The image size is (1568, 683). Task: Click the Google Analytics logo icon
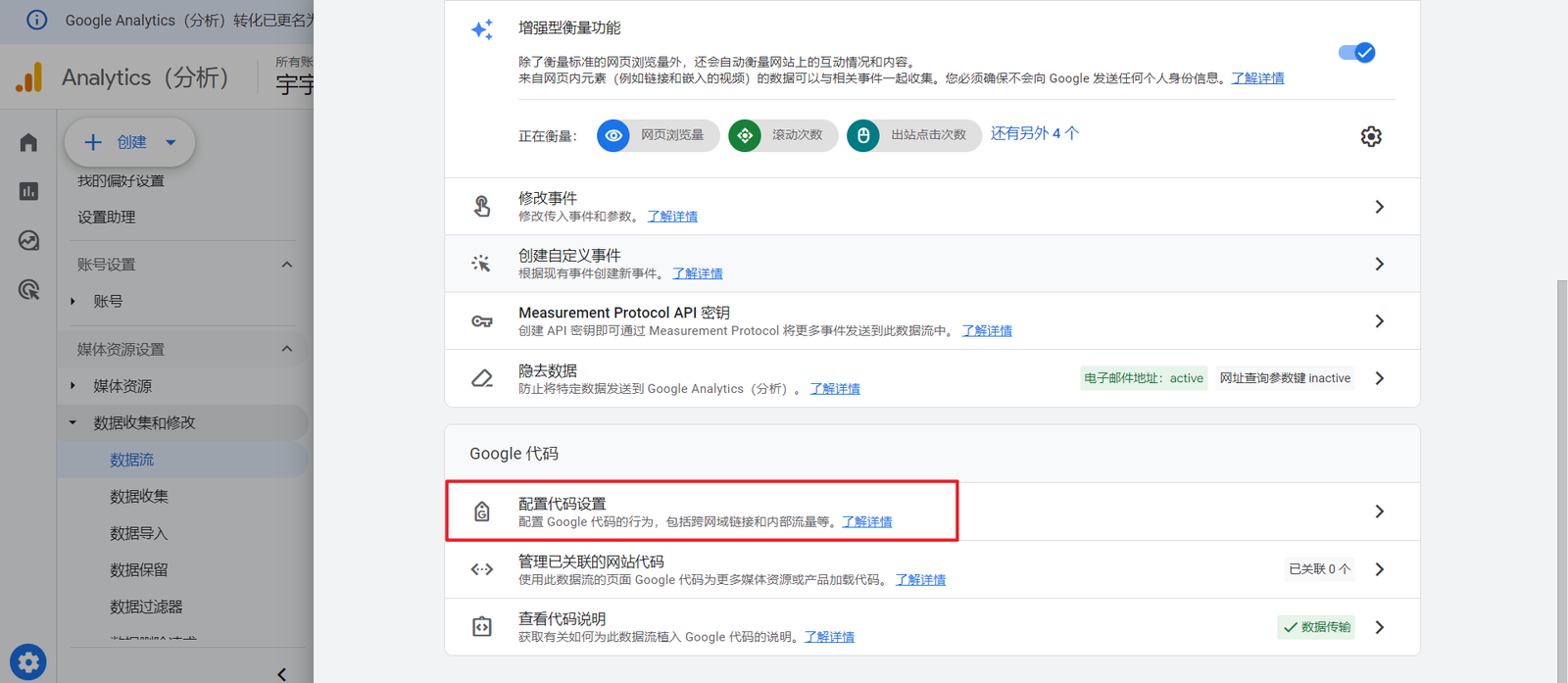[x=29, y=77]
